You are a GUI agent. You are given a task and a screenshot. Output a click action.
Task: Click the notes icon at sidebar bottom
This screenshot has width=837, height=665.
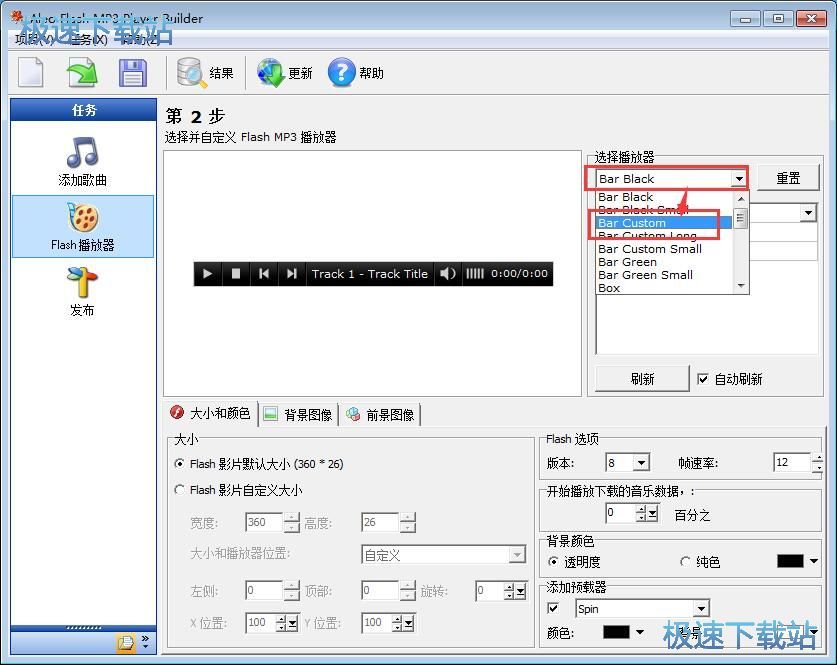click(126, 642)
